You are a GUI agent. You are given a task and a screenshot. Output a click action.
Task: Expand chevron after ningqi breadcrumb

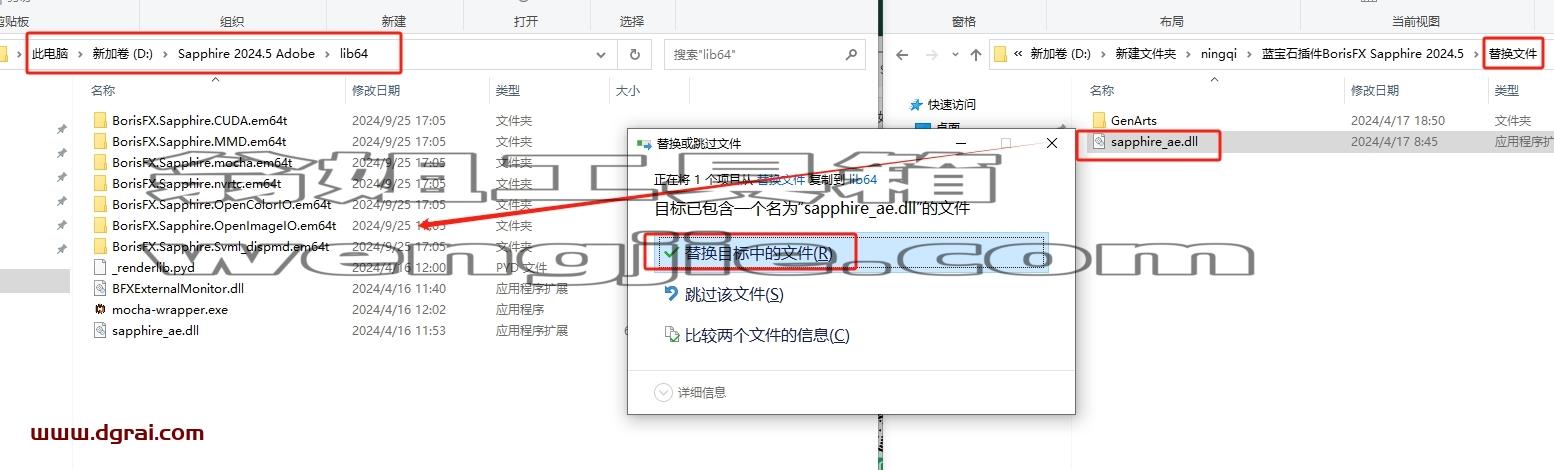1250,54
